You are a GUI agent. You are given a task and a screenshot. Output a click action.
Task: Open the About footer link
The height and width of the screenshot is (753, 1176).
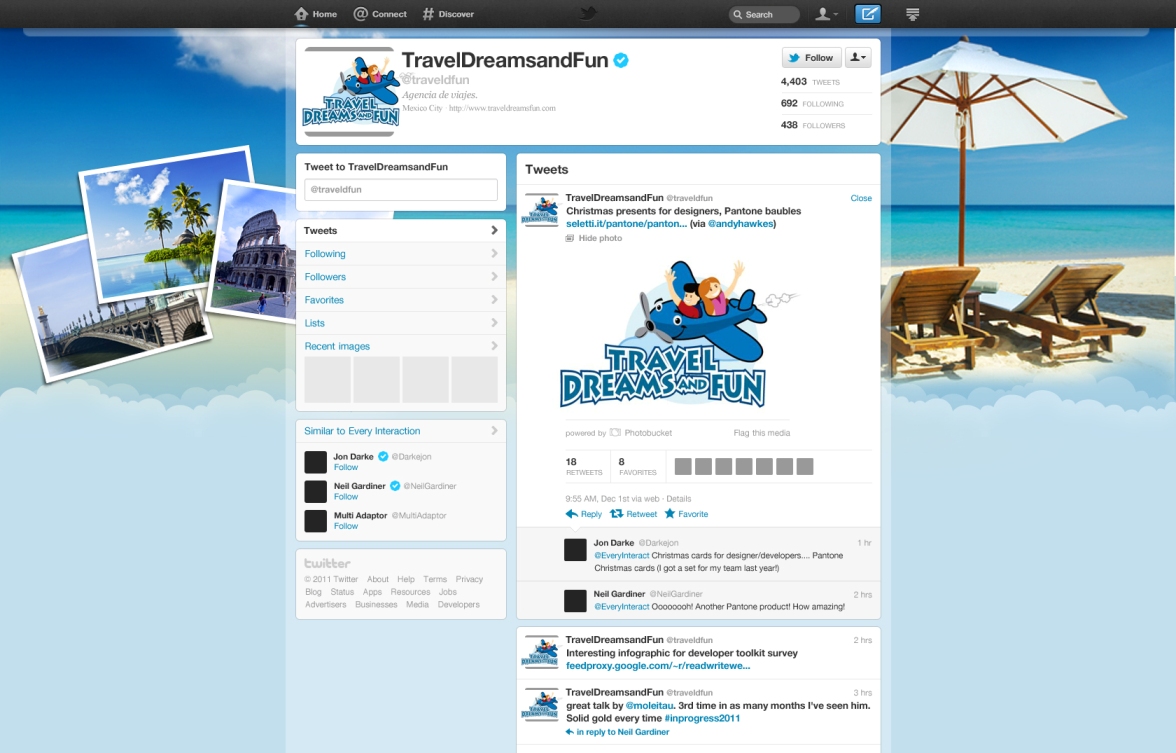coord(378,579)
